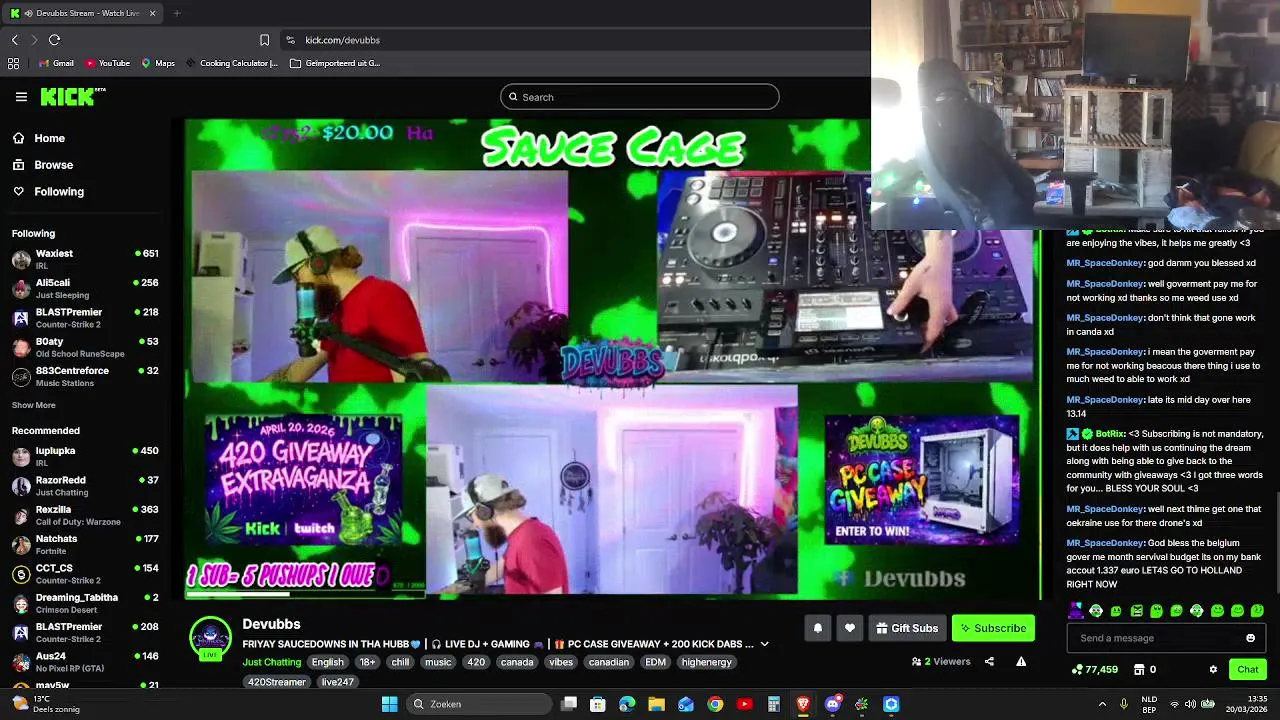Open Calculator from taskbar
The width and height of the screenshot is (1280, 720).
(773, 704)
